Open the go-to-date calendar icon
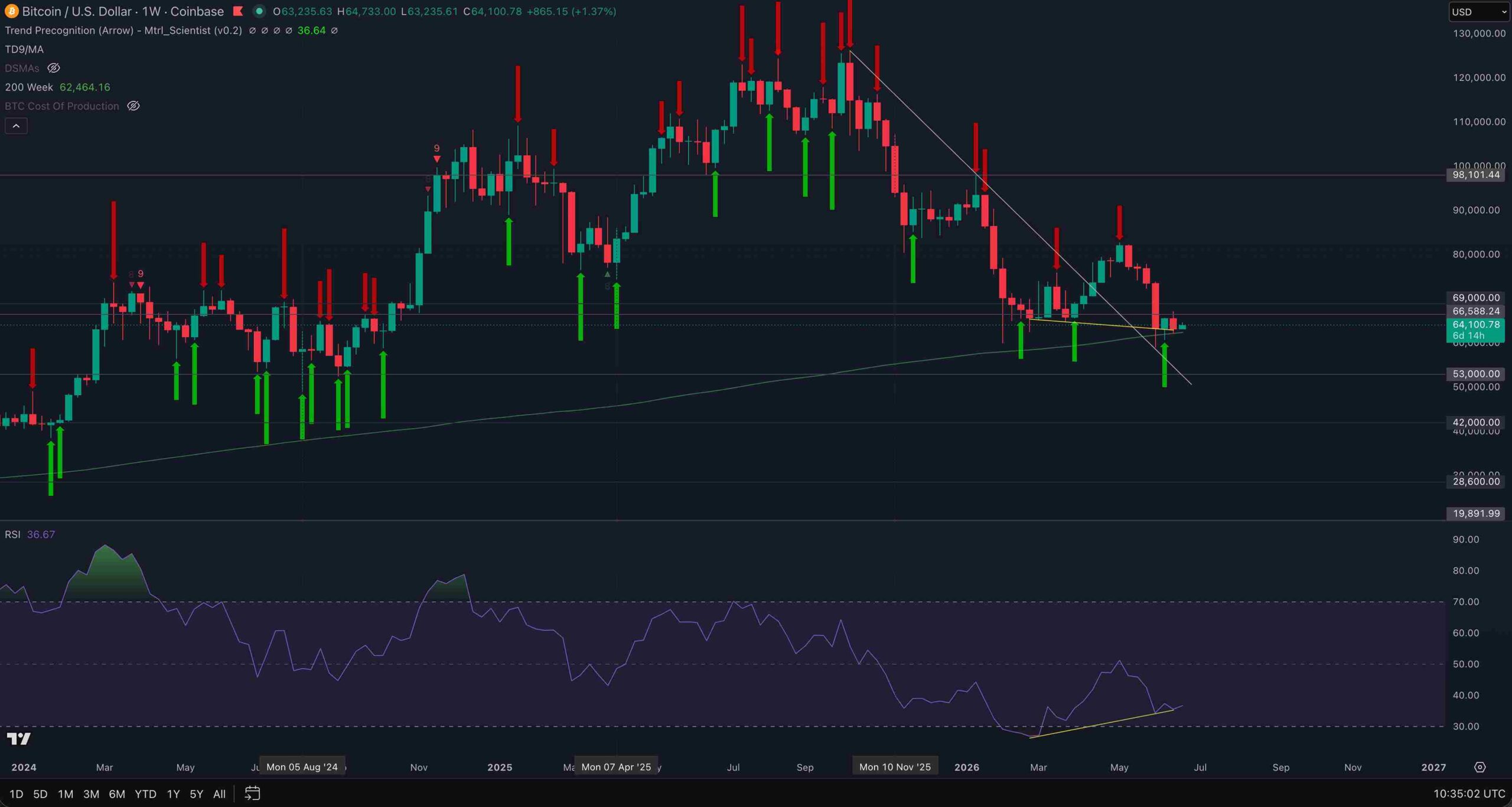The image size is (1512, 807). (x=252, y=793)
